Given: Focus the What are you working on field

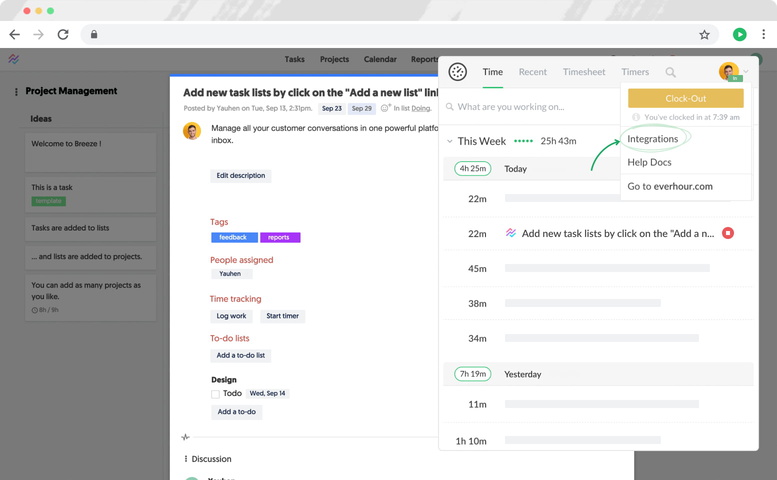Looking at the screenshot, I should pos(529,107).
